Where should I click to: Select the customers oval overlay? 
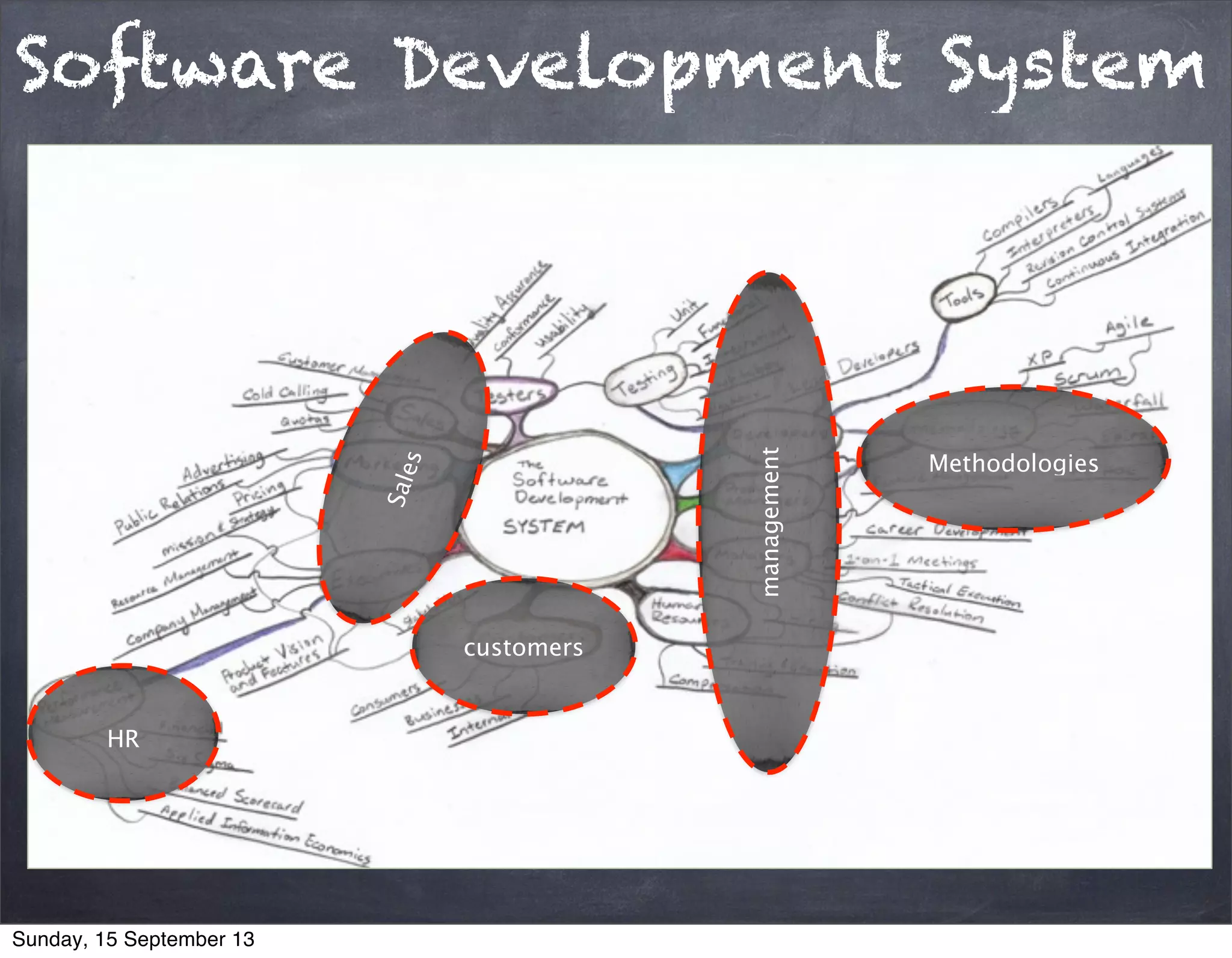[523, 647]
